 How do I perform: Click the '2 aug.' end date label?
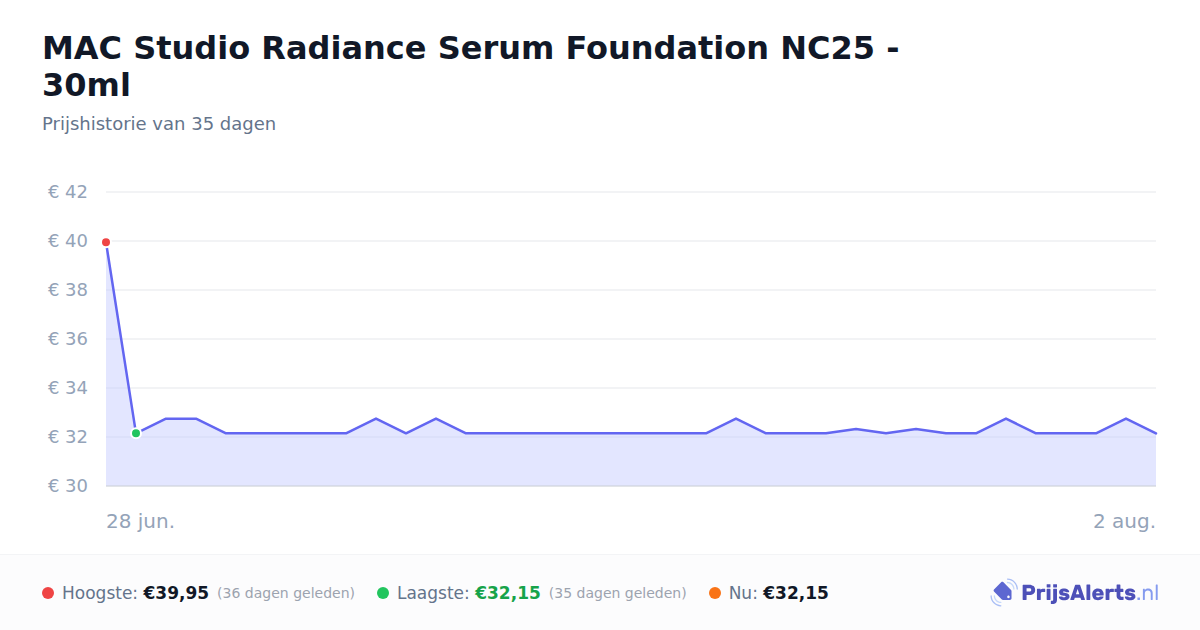click(1125, 521)
